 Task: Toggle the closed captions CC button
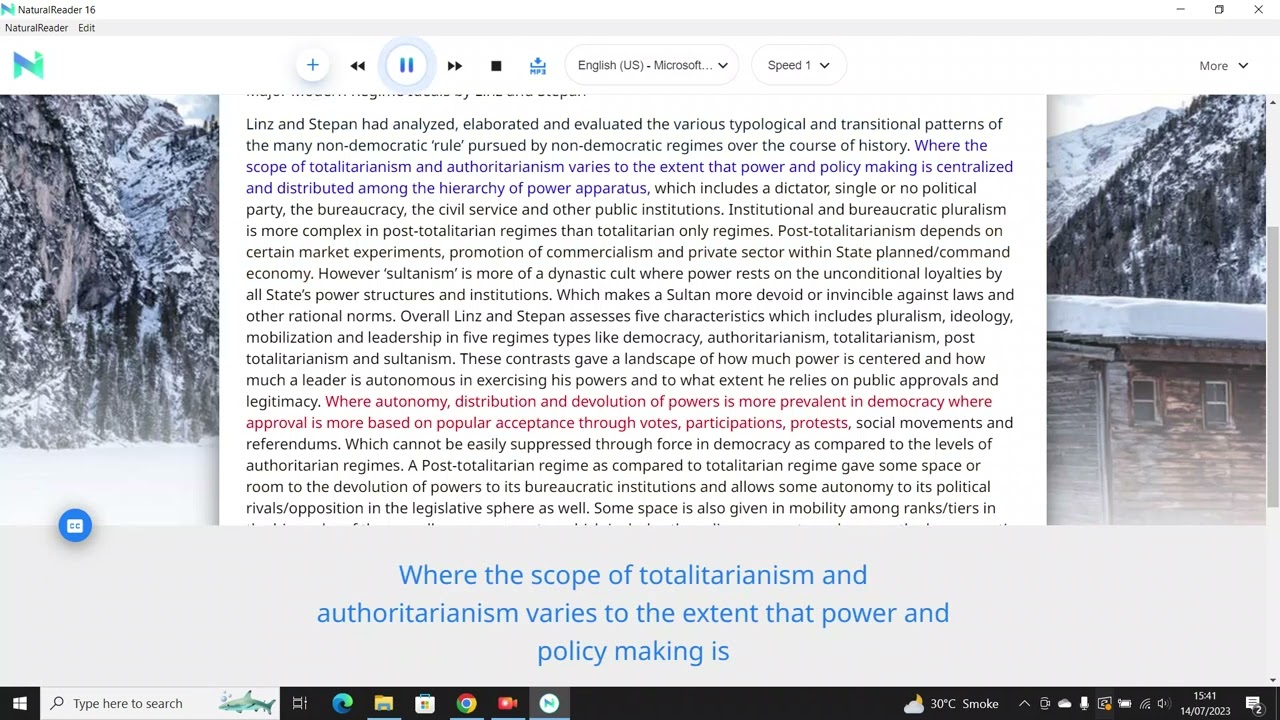click(75, 526)
